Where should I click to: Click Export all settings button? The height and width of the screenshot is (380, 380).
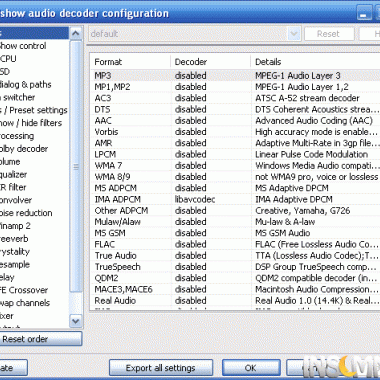[161, 368]
